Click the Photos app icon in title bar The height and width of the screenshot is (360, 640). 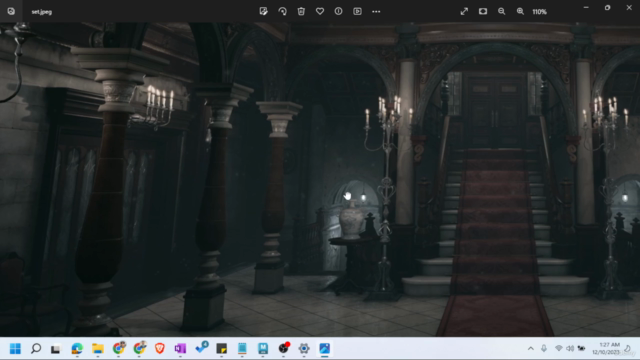coord(11,11)
